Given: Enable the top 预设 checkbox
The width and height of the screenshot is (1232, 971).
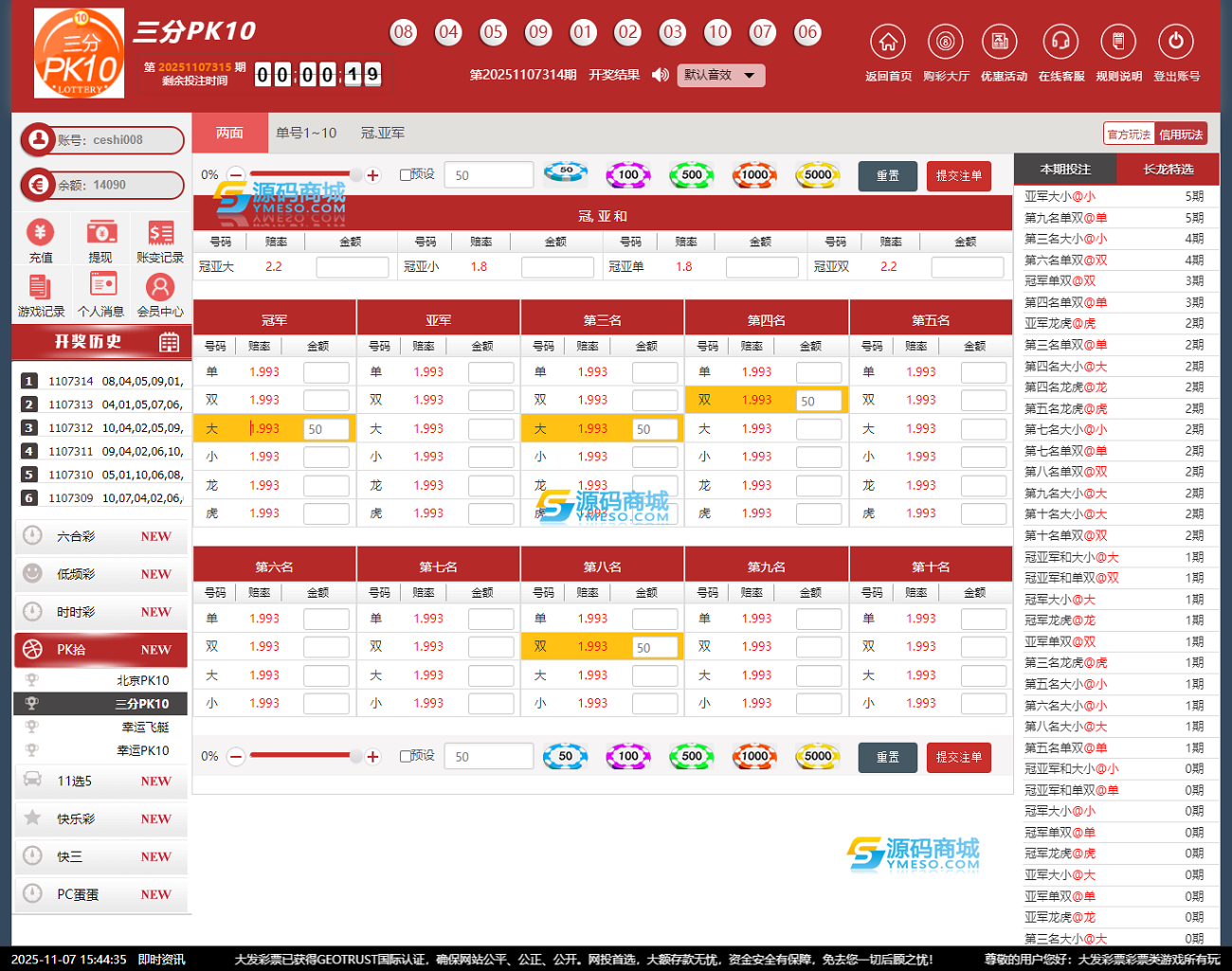Looking at the screenshot, I should 406,175.
